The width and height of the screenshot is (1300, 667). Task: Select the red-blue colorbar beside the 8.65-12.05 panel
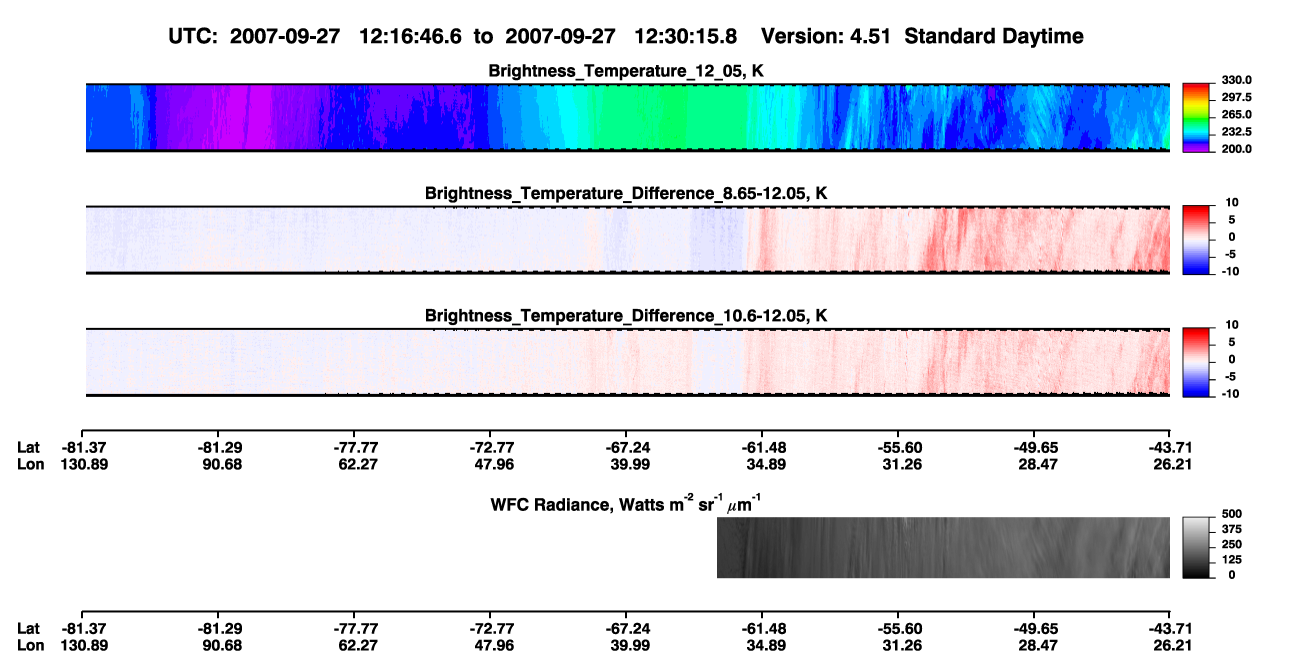(x=1197, y=240)
